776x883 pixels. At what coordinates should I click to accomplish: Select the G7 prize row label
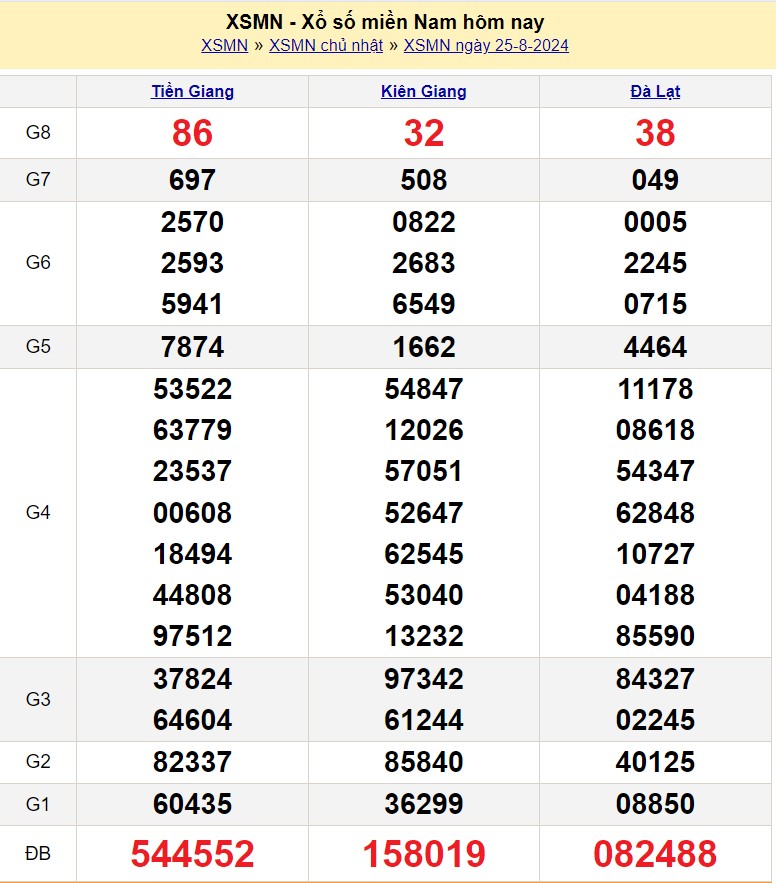38,180
